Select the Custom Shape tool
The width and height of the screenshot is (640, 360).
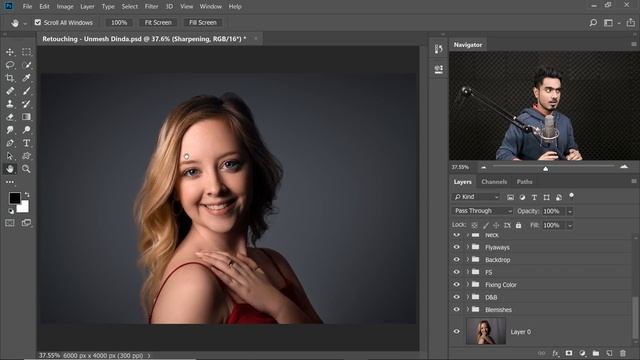(27, 156)
